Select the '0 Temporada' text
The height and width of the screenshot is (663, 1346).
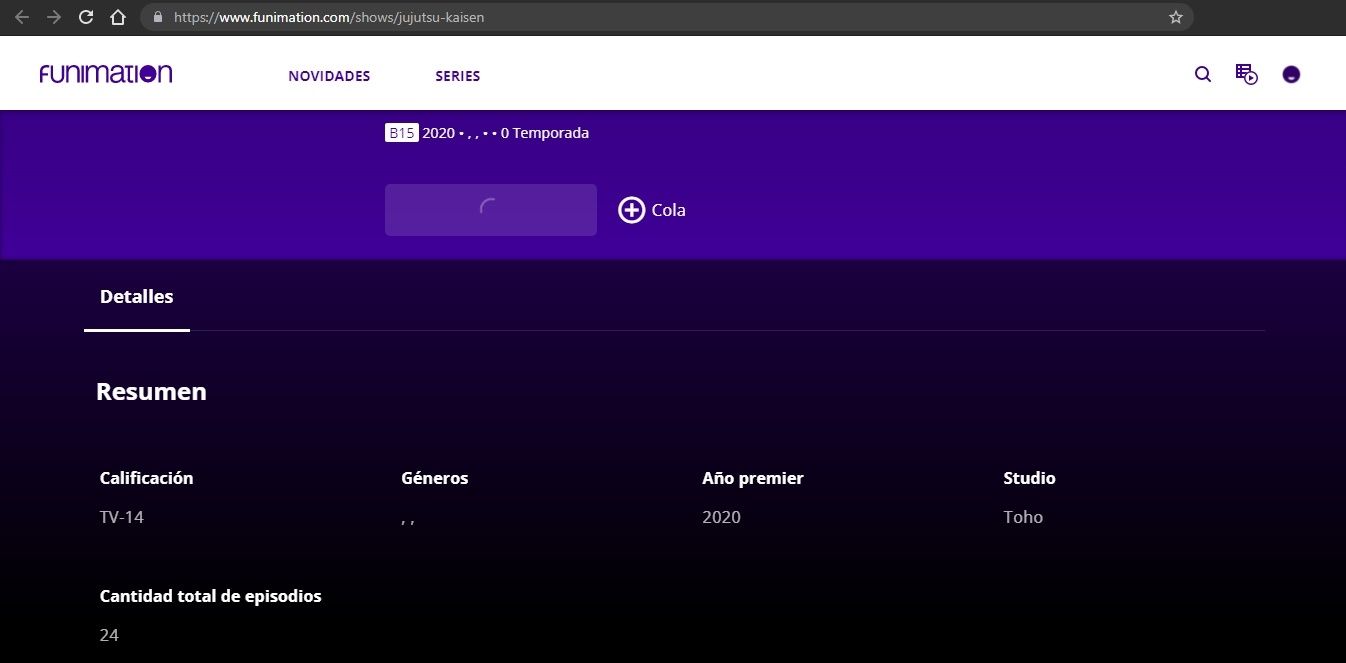pyautogui.click(x=545, y=133)
